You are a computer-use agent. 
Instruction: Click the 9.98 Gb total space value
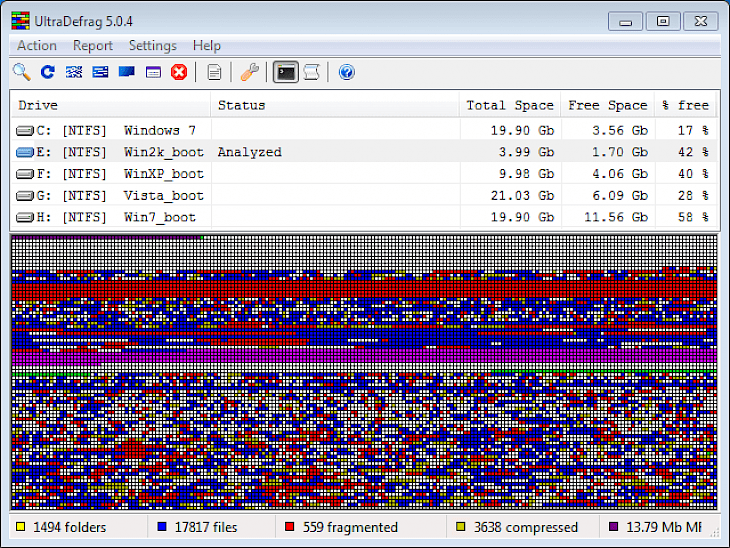[x=527, y=174]
